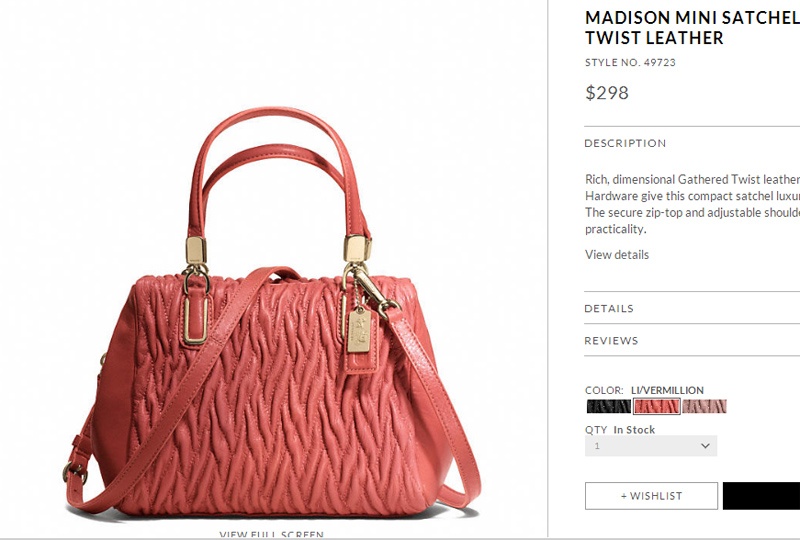Open View Full Screen link
800x540 pixels.
click(271, 534)
